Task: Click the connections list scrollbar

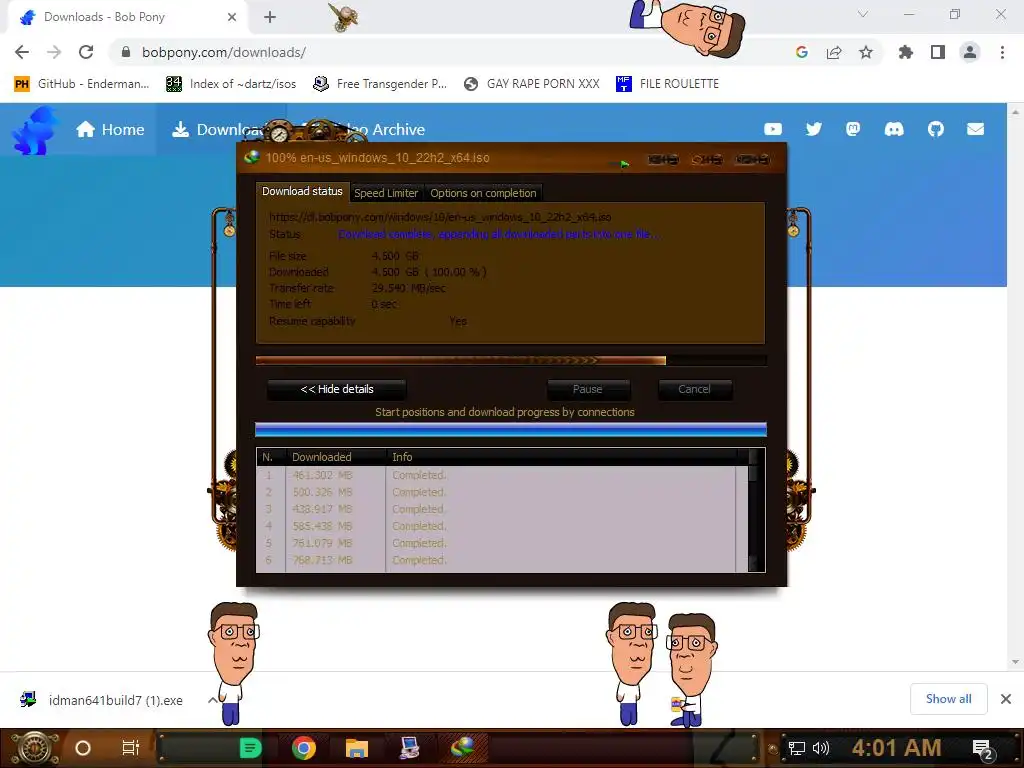Action: [753, 509]
